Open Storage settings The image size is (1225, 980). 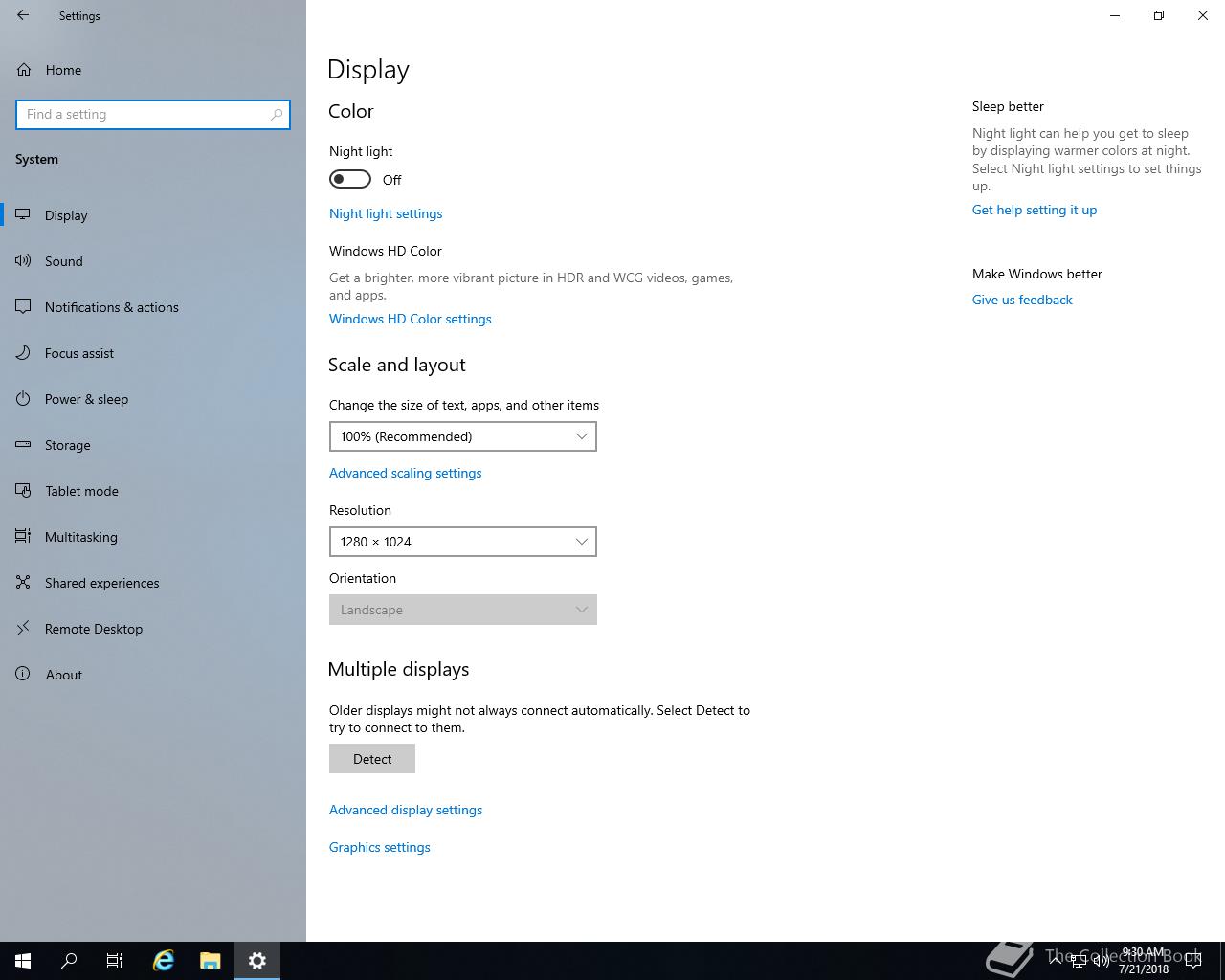click(153, 445)
